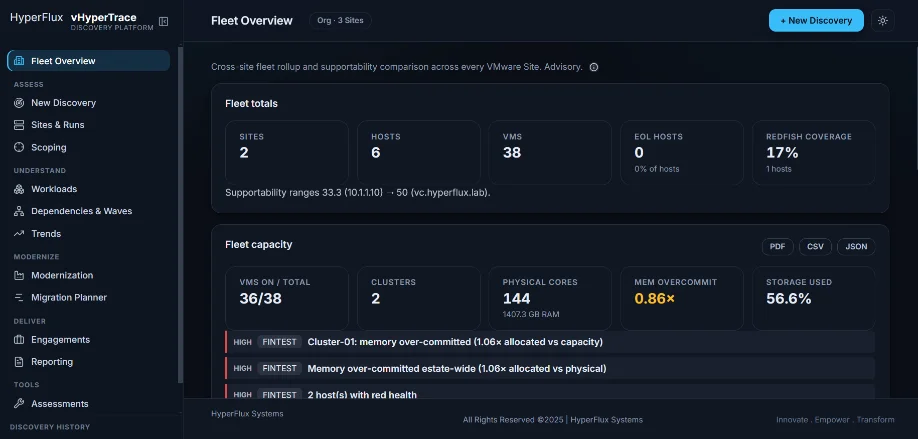Click Memory over-committed estate-wide alert
Viewport: 918px width, 439px height.
(550, 369)
